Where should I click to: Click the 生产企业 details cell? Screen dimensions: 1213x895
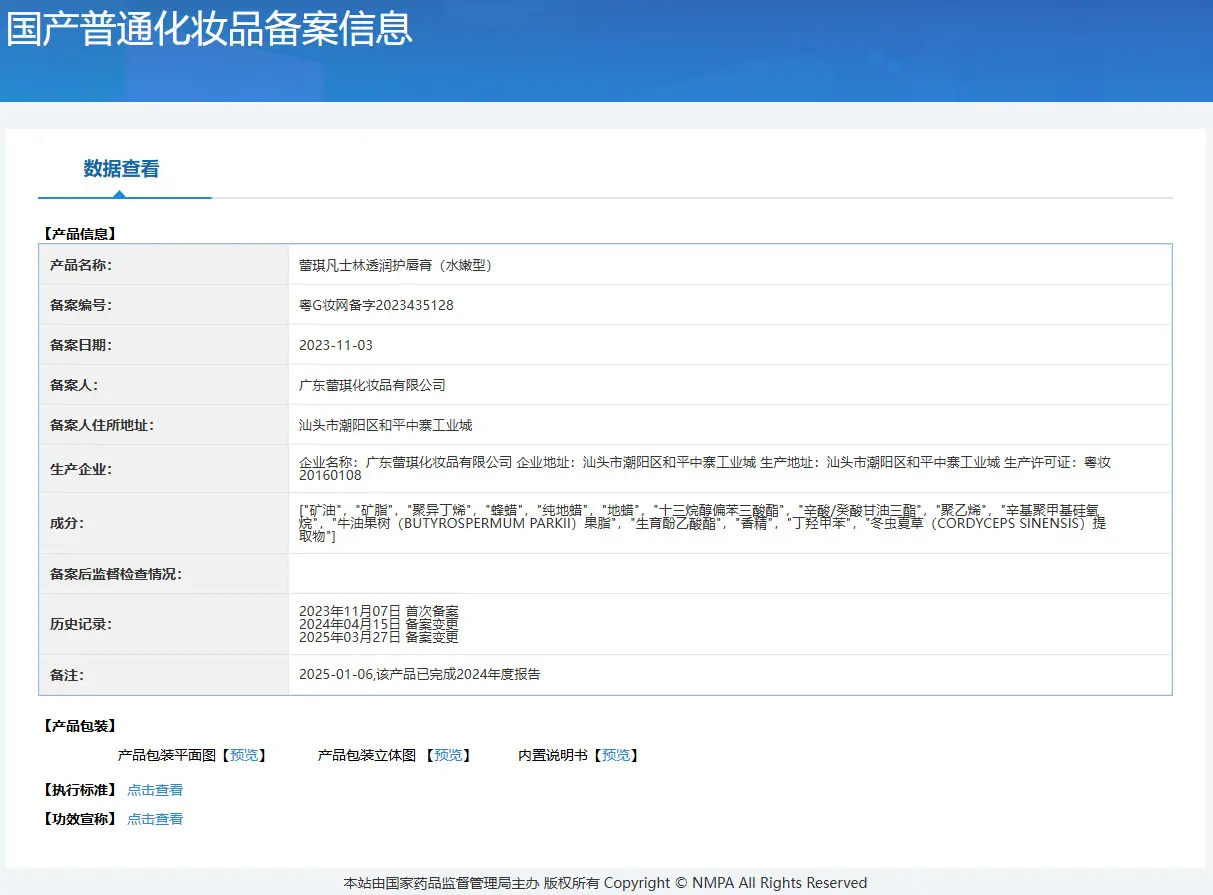pyautogui.click(x=730, y=469)
